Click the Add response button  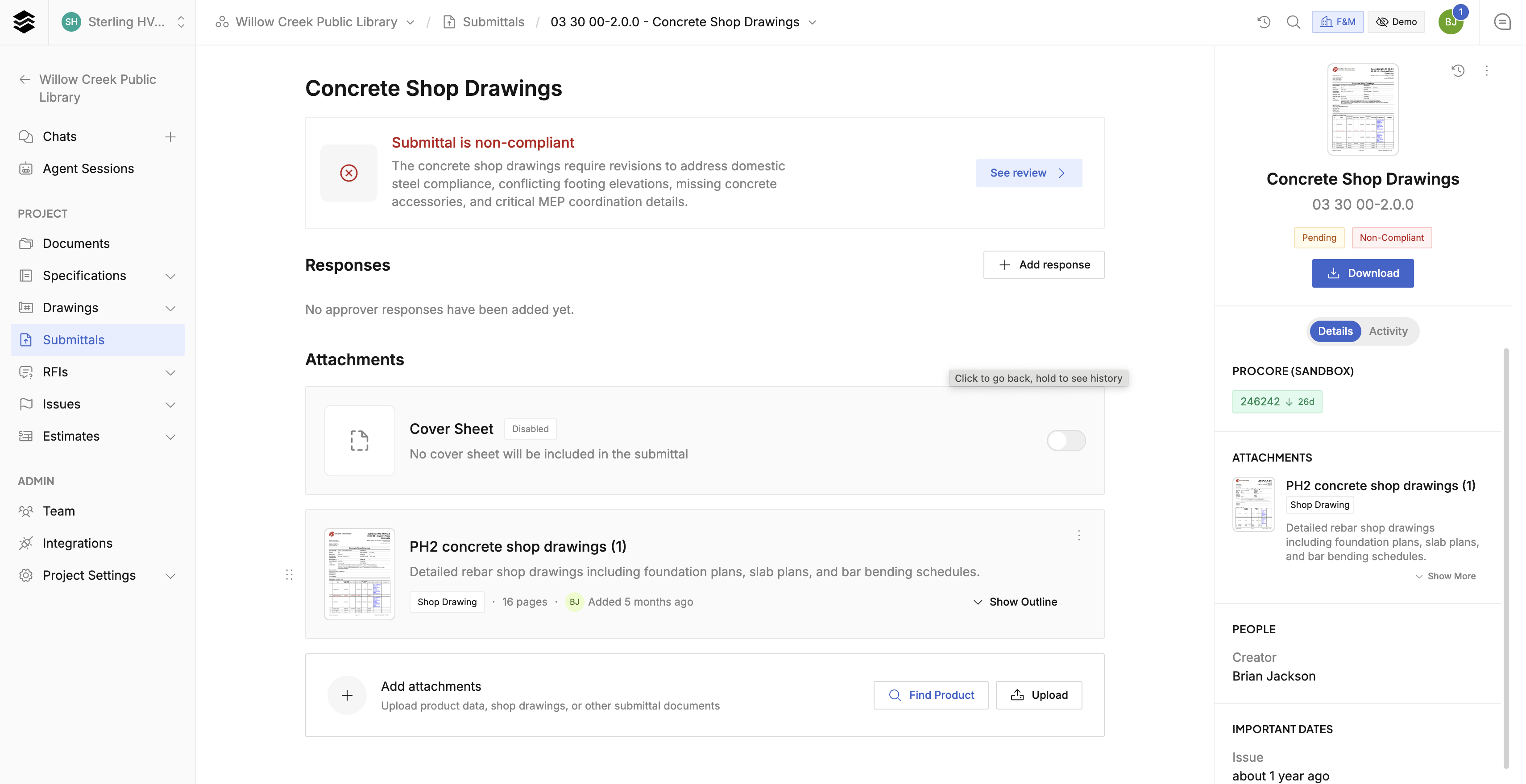tap(1043, 265)
